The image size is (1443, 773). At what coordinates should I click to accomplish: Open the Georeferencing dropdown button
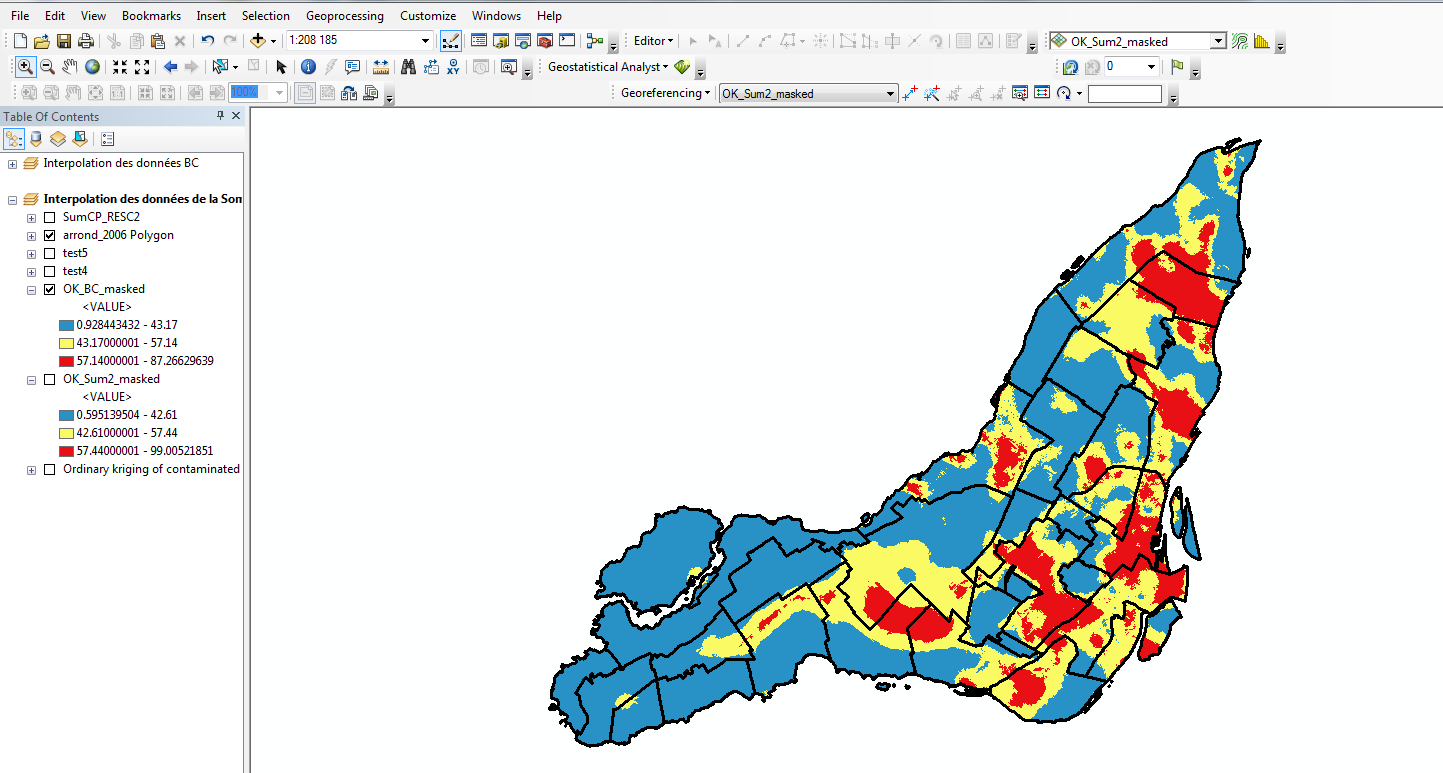(665, 93)
